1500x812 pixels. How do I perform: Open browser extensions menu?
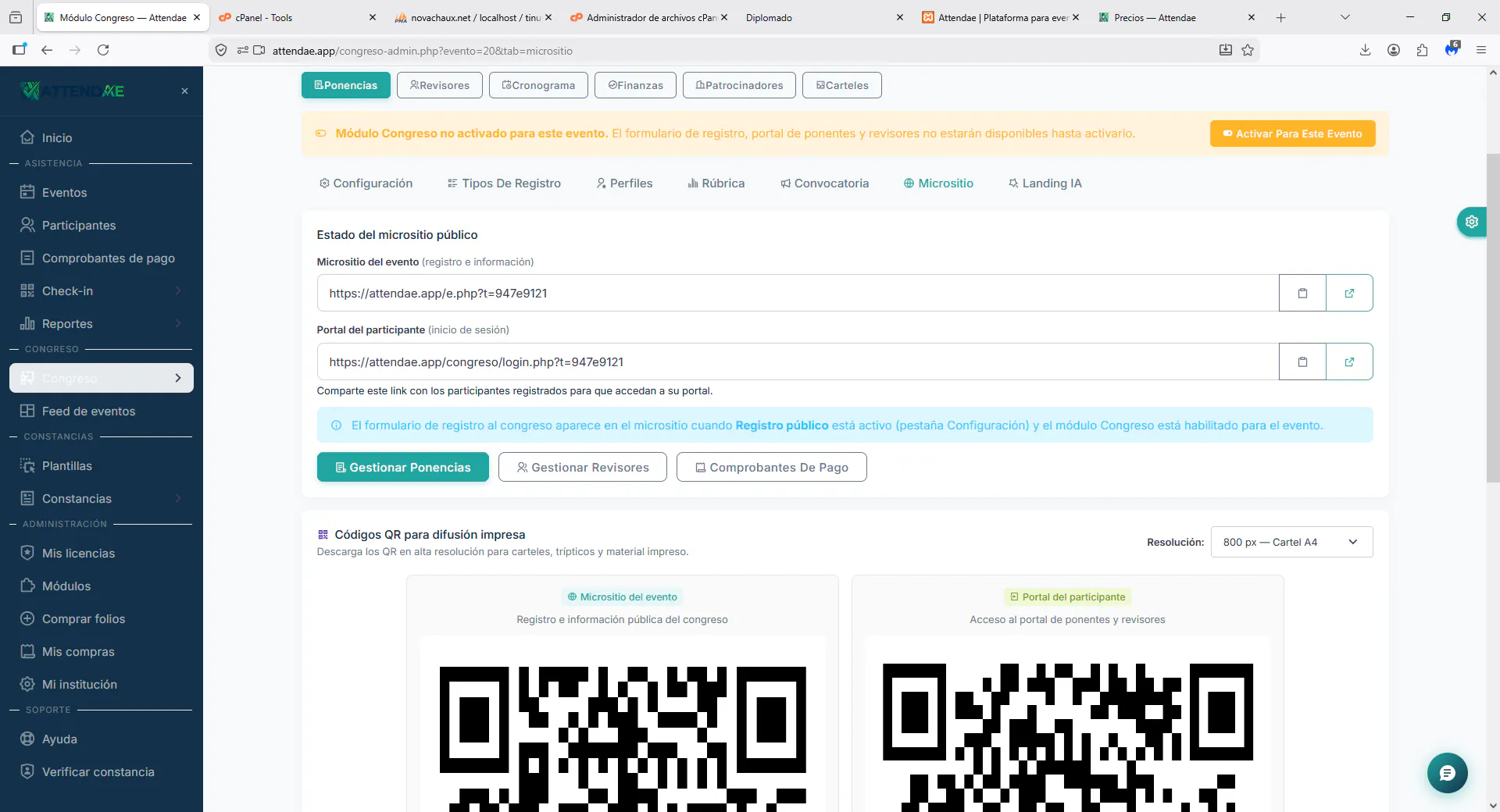pos(1422,50)
